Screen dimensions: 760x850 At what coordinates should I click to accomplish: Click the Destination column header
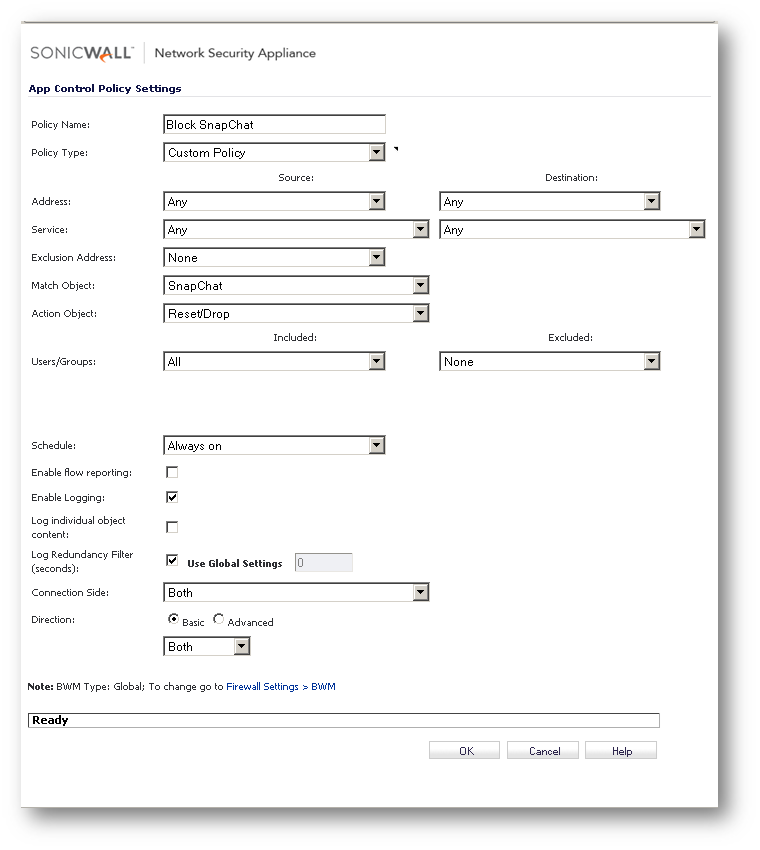pos(571,177)
